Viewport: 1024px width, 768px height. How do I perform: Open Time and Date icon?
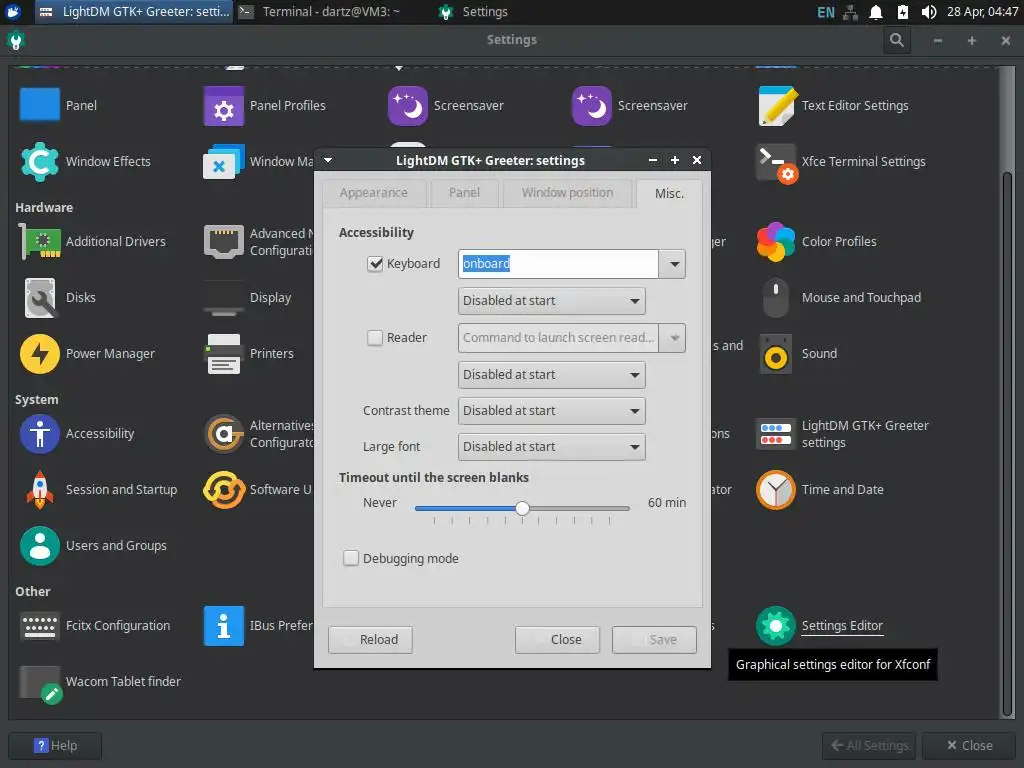point(775,490)
